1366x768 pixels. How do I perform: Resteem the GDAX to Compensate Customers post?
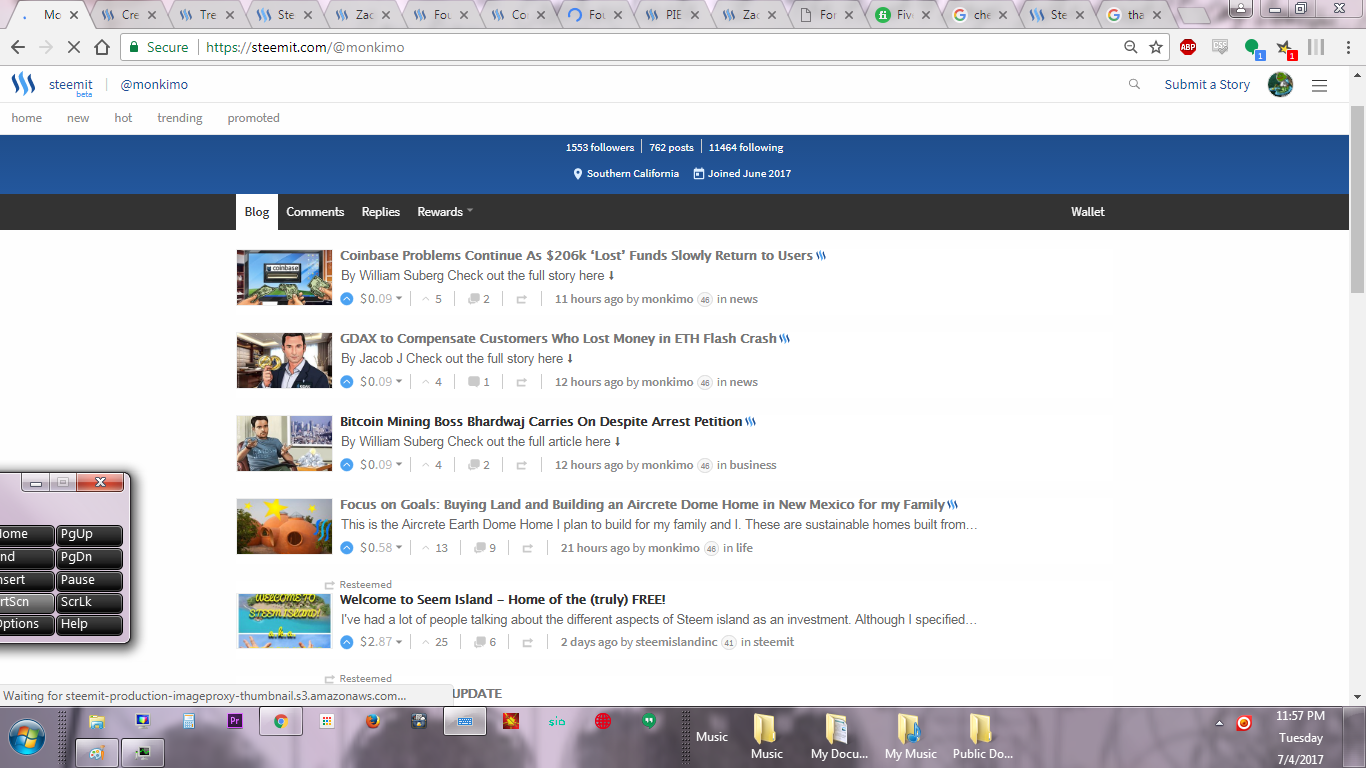tap(521, 382)
